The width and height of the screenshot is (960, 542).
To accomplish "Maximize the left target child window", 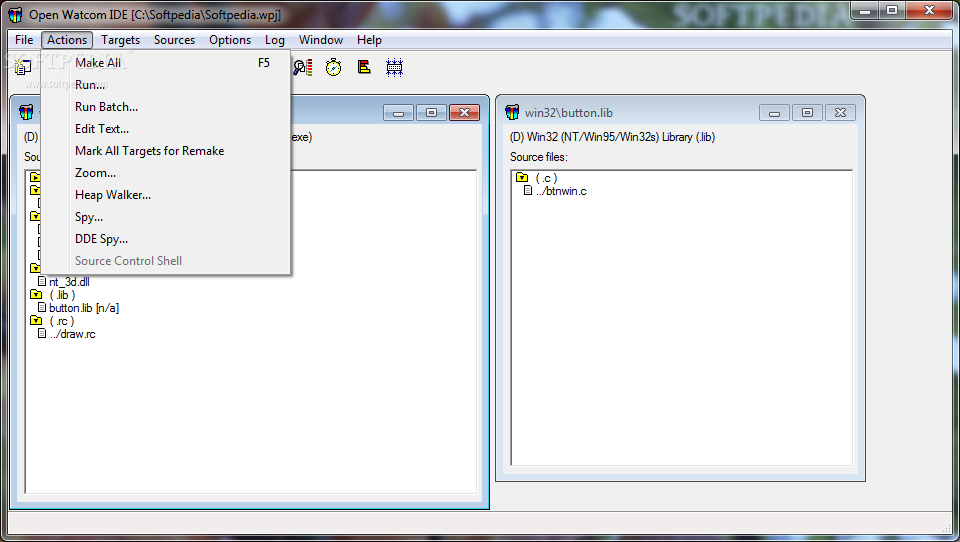I will tap(432, 113).
